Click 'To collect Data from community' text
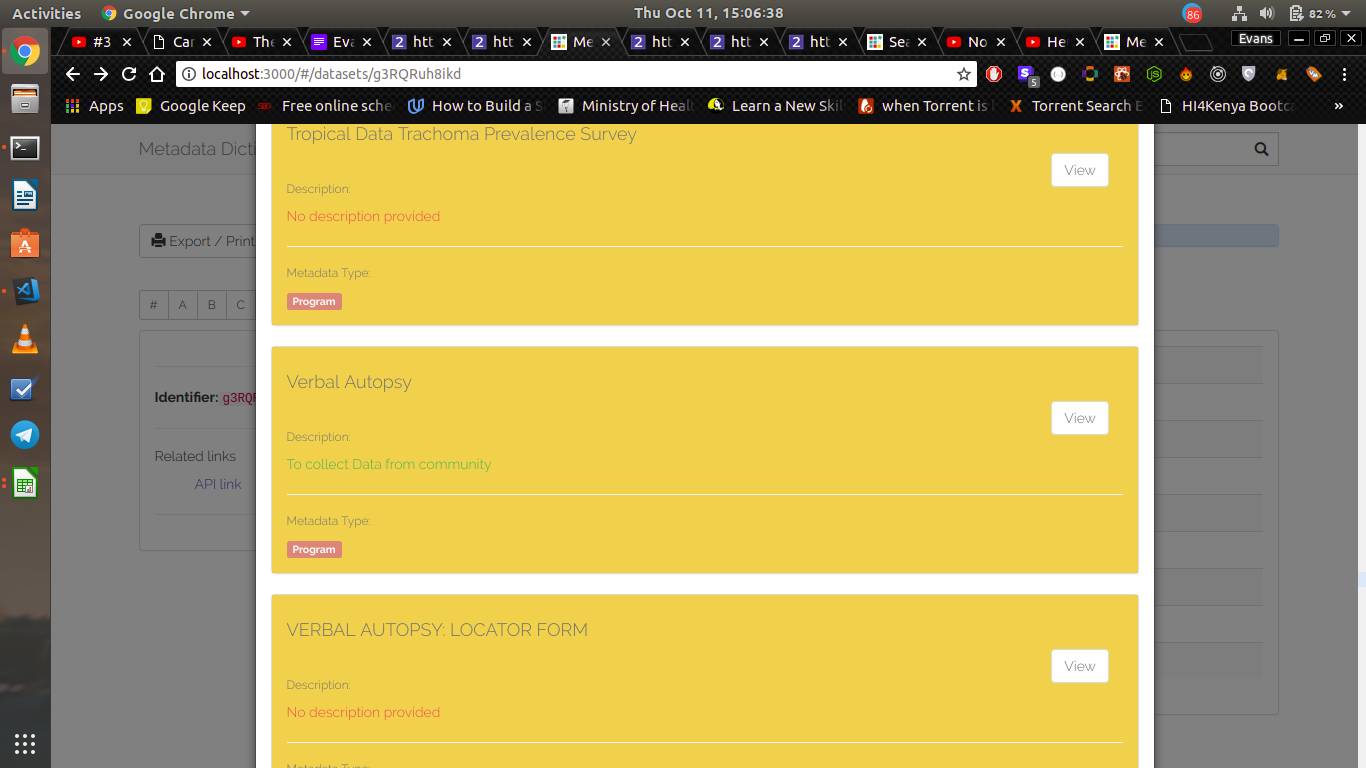The width and height of the screenshot is (1366, 768). (x=389, y=464)
